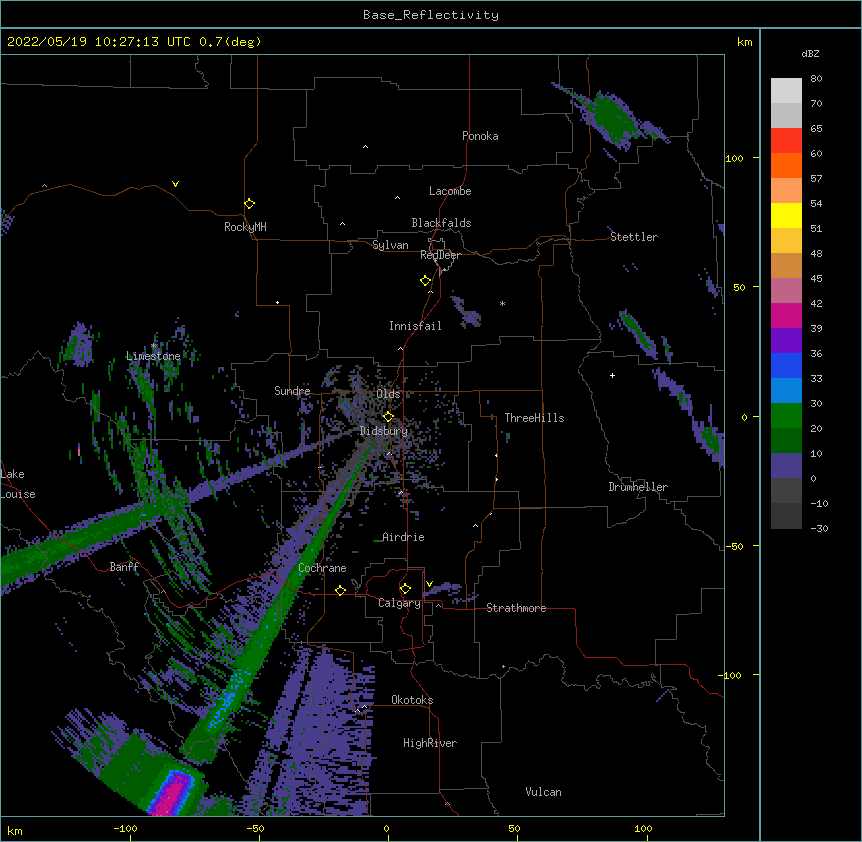Click the RockyMH label
Viewport: 862px width, 842px height.
[x=245, y=226]
